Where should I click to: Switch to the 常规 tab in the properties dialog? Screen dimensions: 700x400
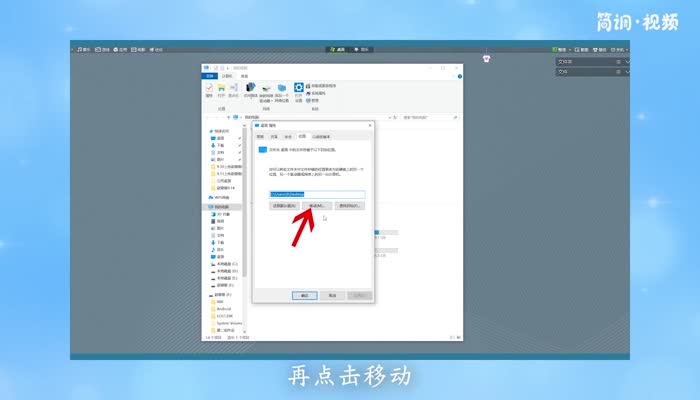[x=260, y=135]
